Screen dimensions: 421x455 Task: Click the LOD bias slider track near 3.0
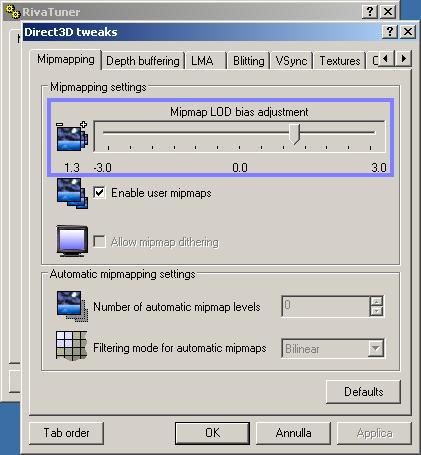(370, 133)
